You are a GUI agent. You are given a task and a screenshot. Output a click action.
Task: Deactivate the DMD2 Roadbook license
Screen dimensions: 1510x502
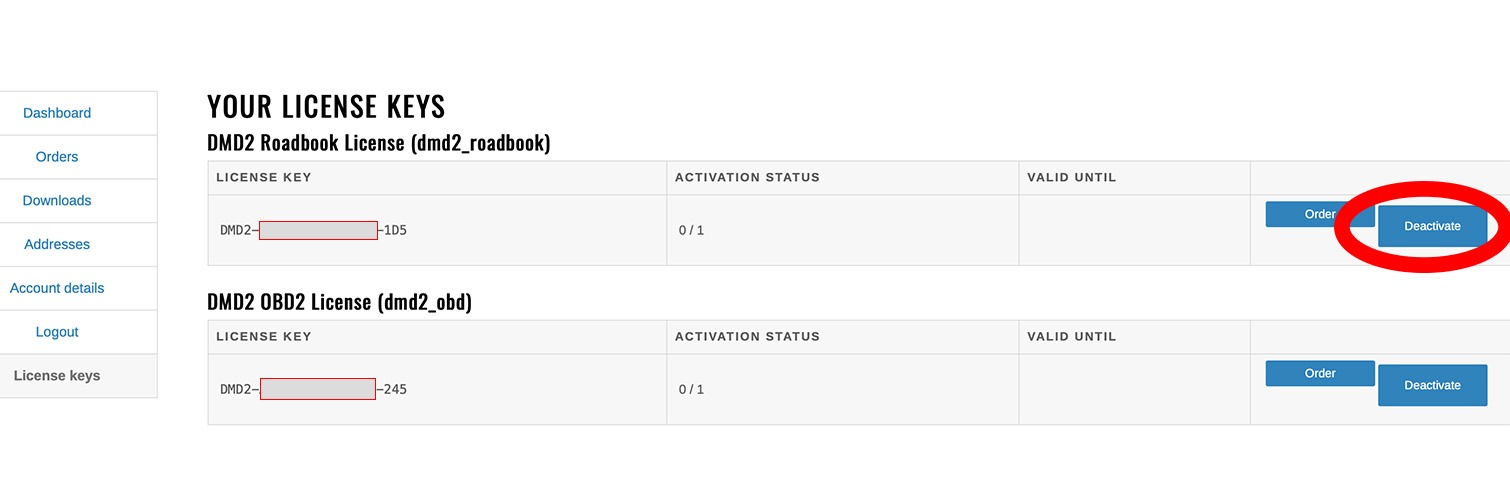[1432, 226]
